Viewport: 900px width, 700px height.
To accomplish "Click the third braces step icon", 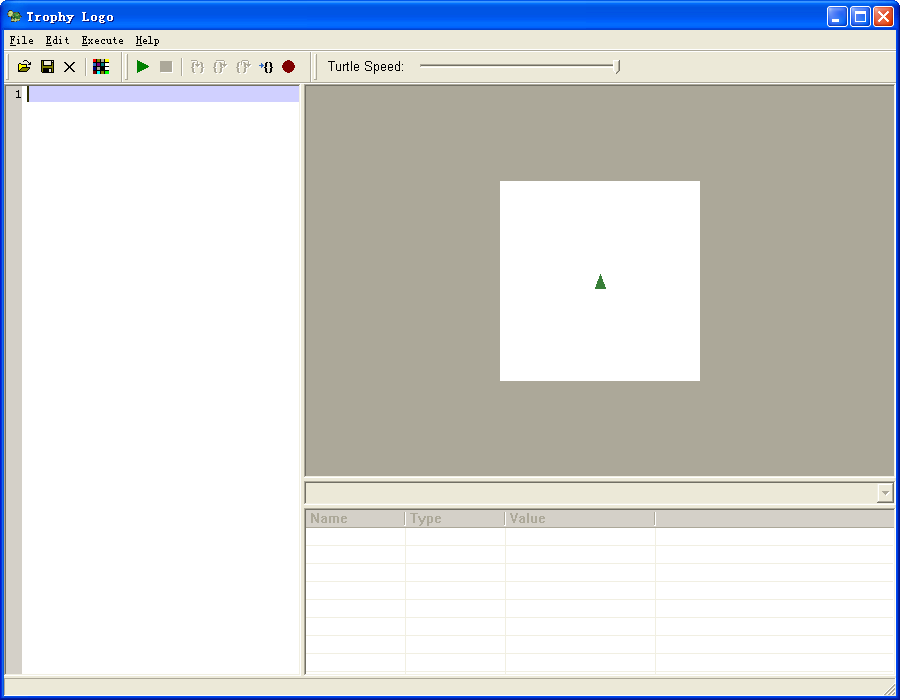I will pos(243,67).
